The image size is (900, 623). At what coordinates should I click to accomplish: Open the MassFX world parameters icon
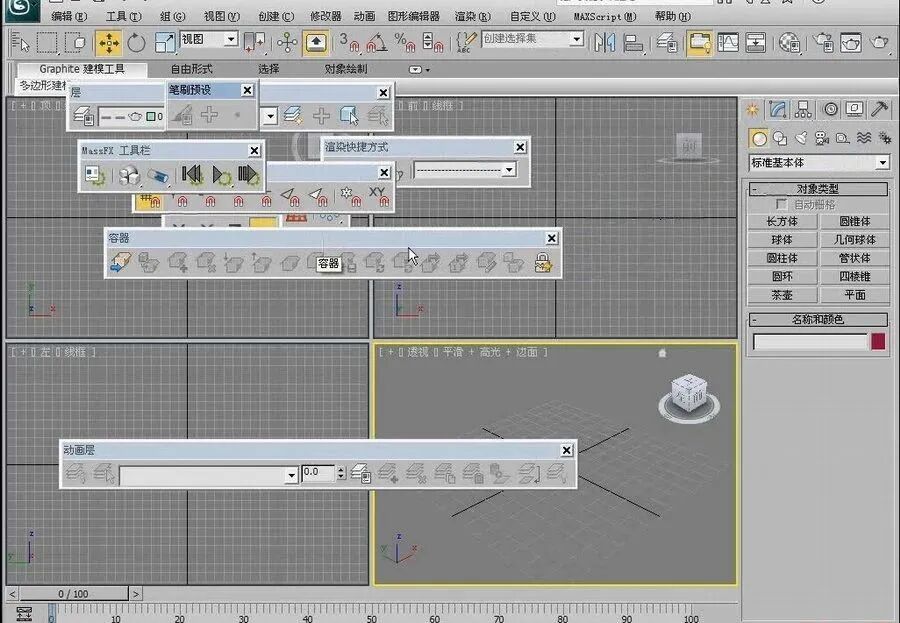click(95, 175)
